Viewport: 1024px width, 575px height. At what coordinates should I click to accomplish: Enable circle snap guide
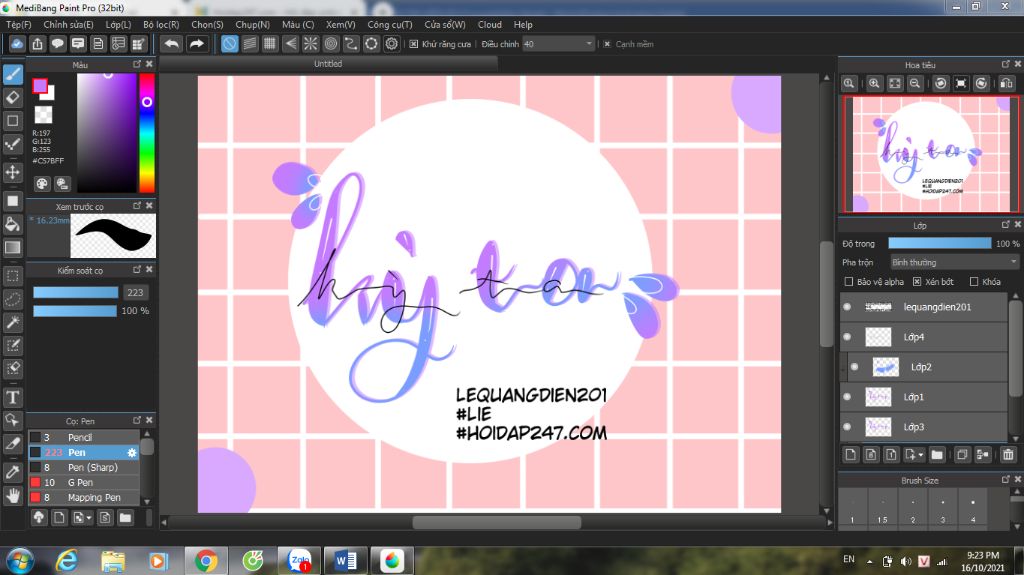pyautogui.click(x=330, y=44)
